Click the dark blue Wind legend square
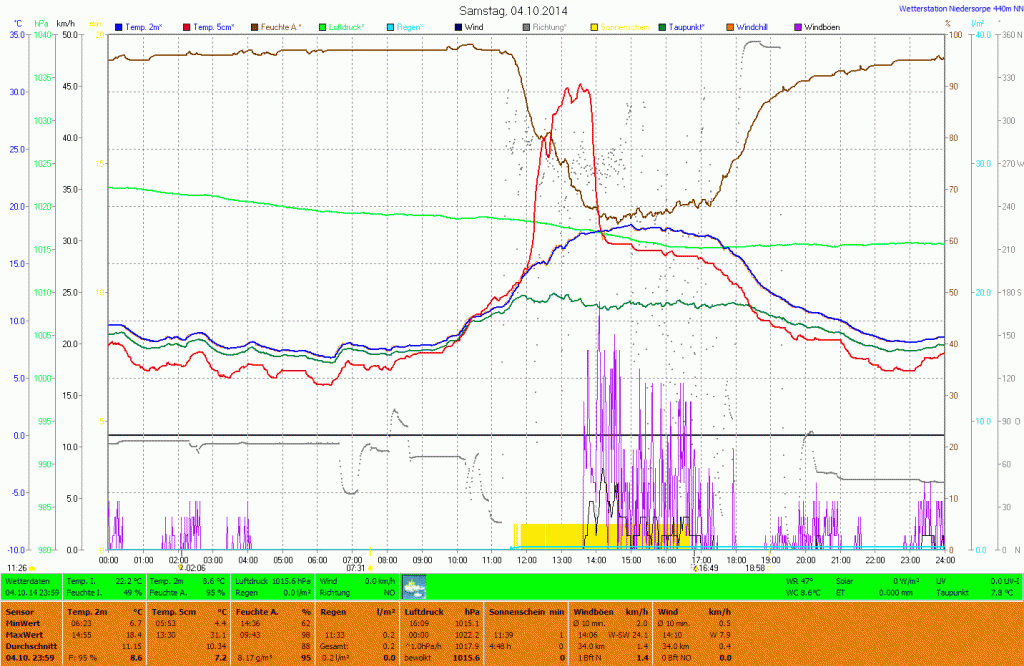Viewport: 1024px width, 666px height. point(458,26)
